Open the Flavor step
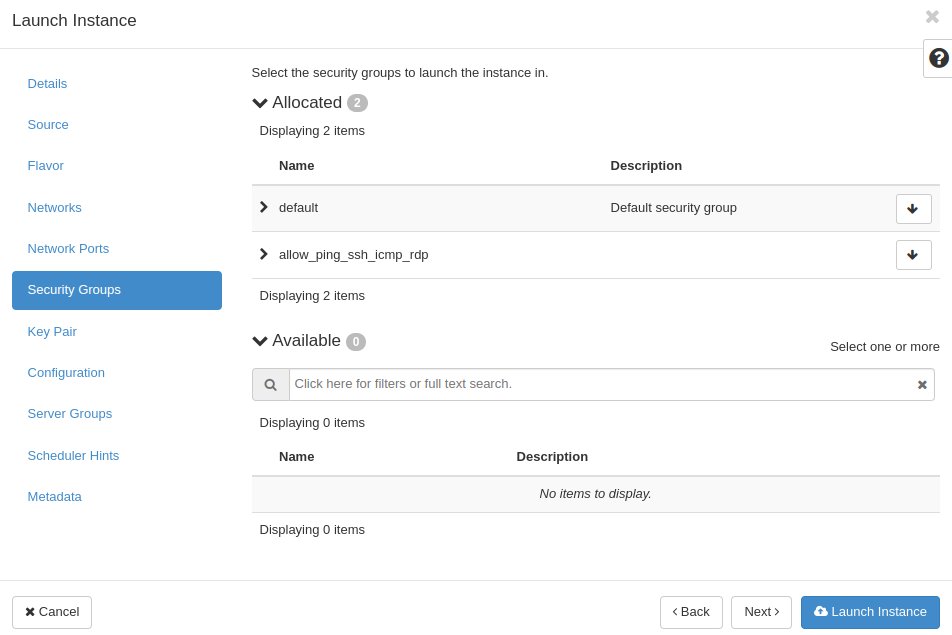The width and height of the screenshot is (952, 635). [46, 166]
